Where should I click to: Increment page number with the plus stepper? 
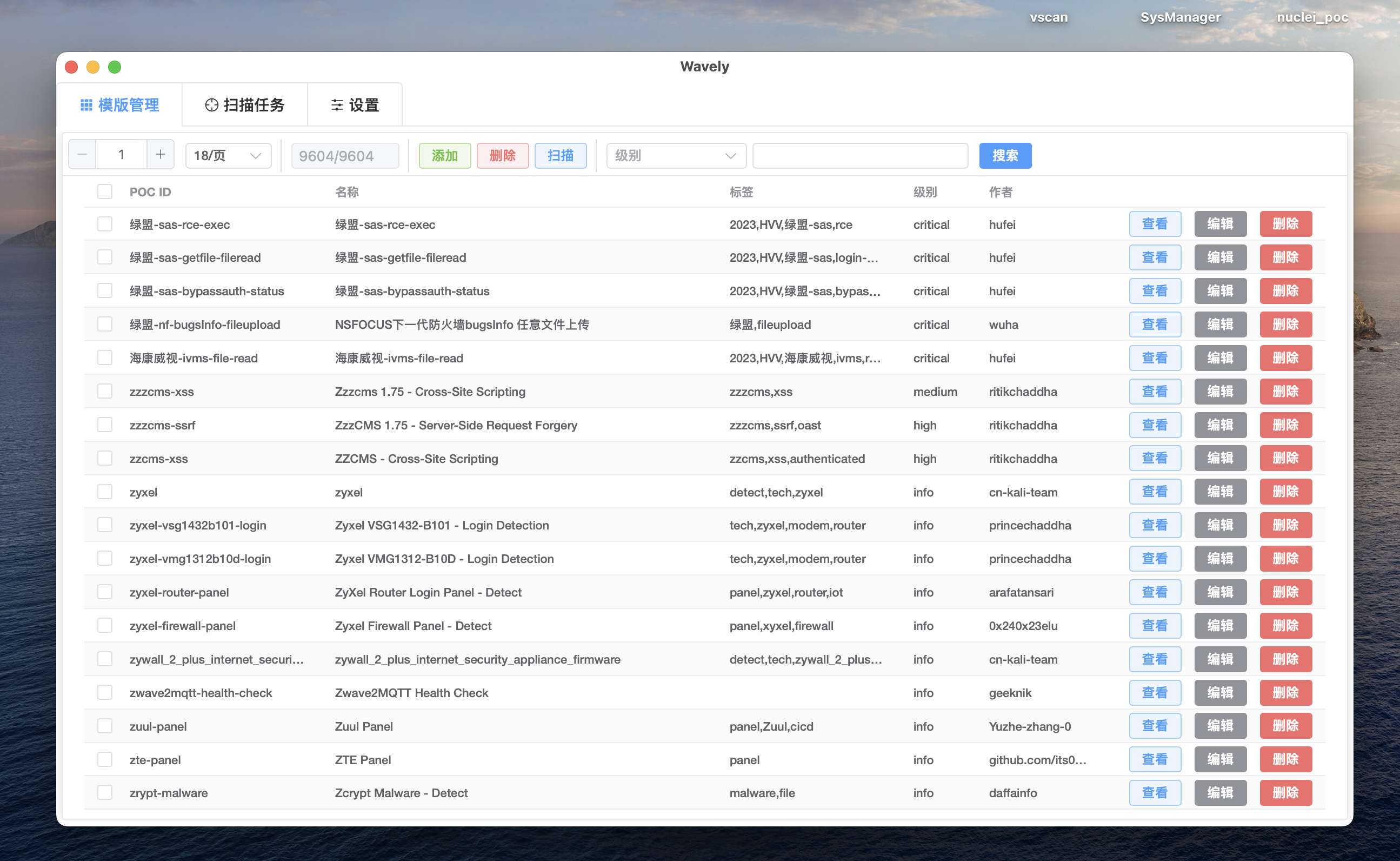pos(160,154)
